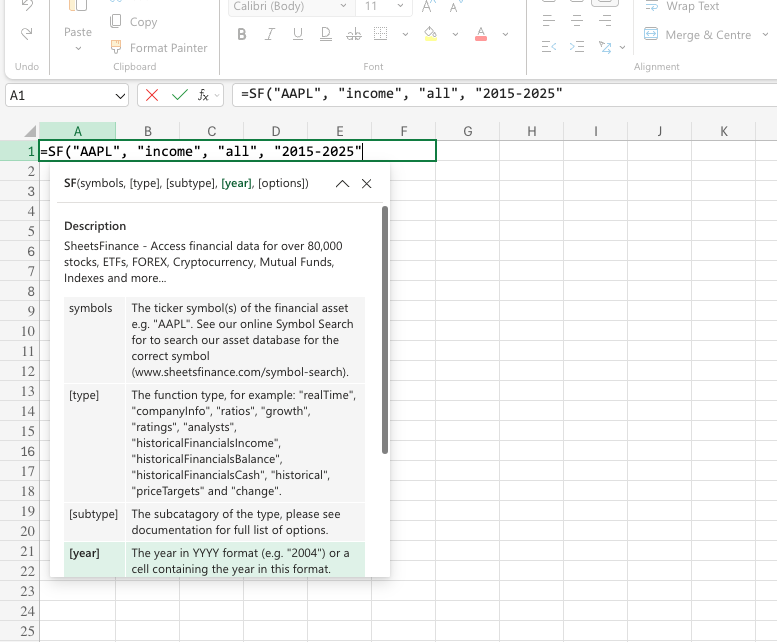Select column A header
Viewport: 777px width, 642px height.
[78, 131]
